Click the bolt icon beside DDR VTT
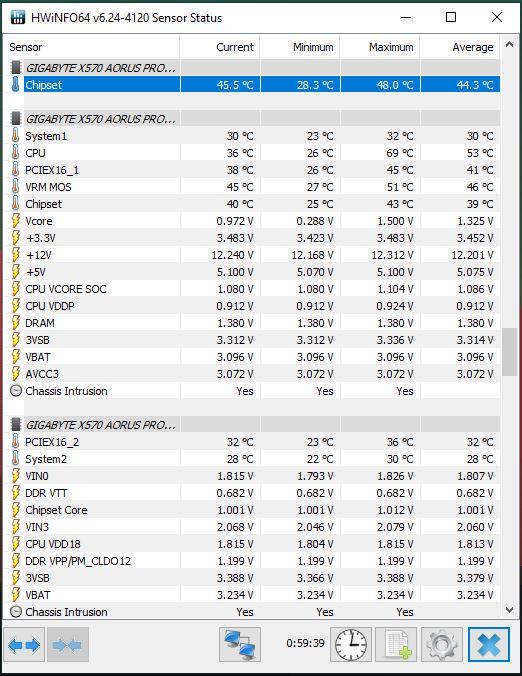The height and width of the screenshot is (676, 522). click(x=16, y=493)
